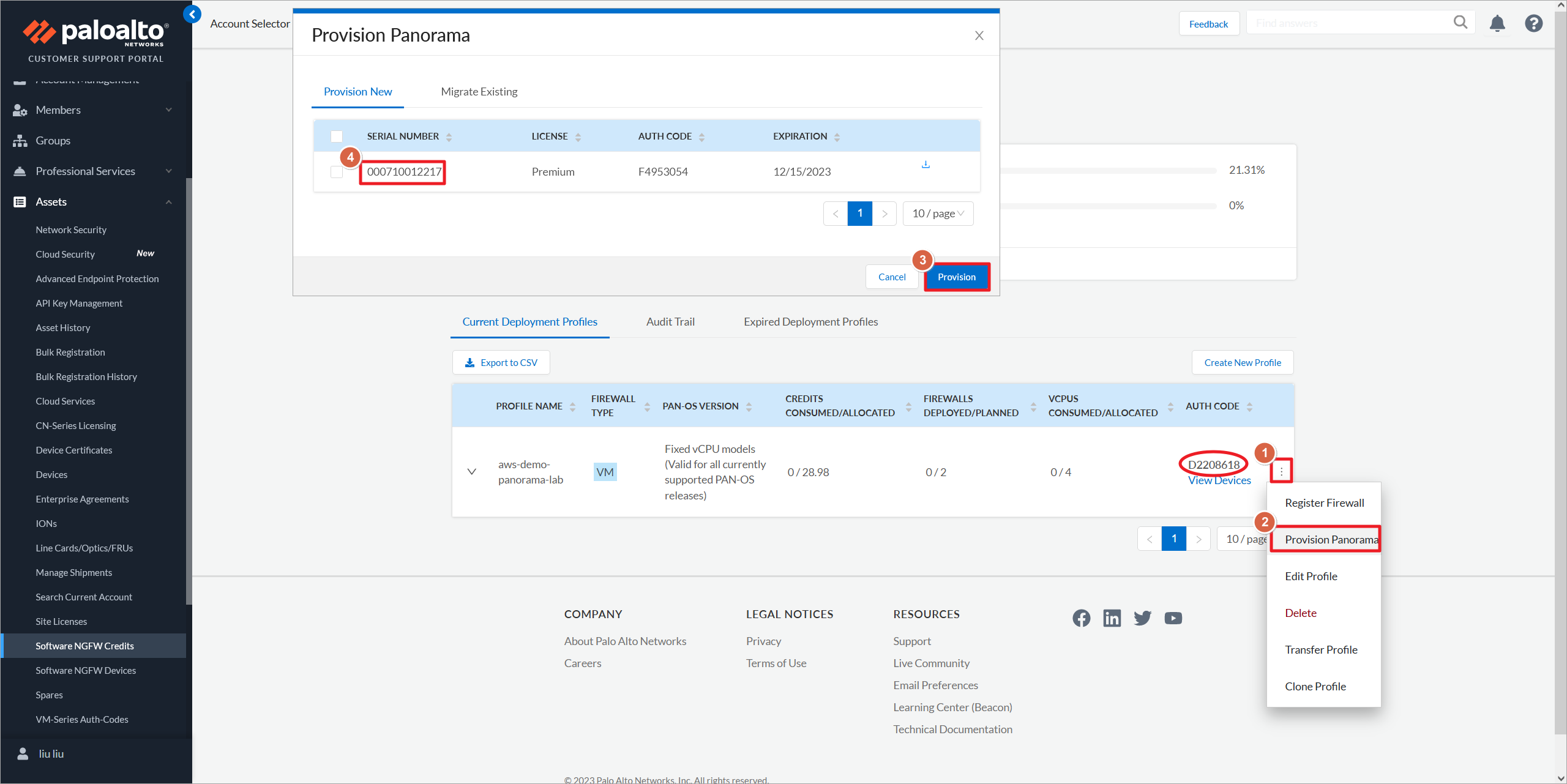Viewport: 1567px width, 784px height.
Task: Choose Transfer Profile menu entry
Action: click(1324, 650)
